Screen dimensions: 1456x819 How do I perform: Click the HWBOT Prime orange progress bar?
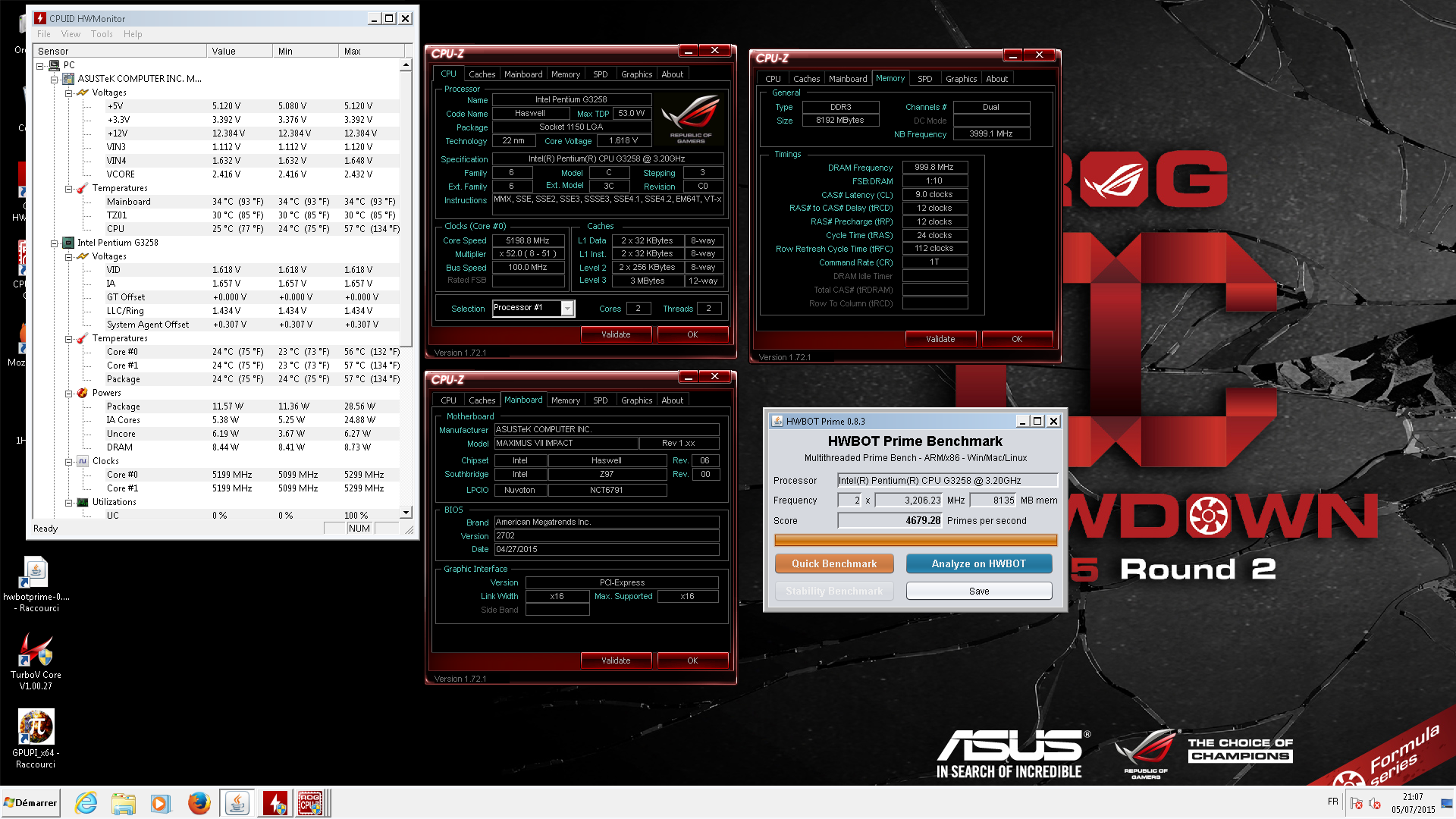tap(915, 540)
